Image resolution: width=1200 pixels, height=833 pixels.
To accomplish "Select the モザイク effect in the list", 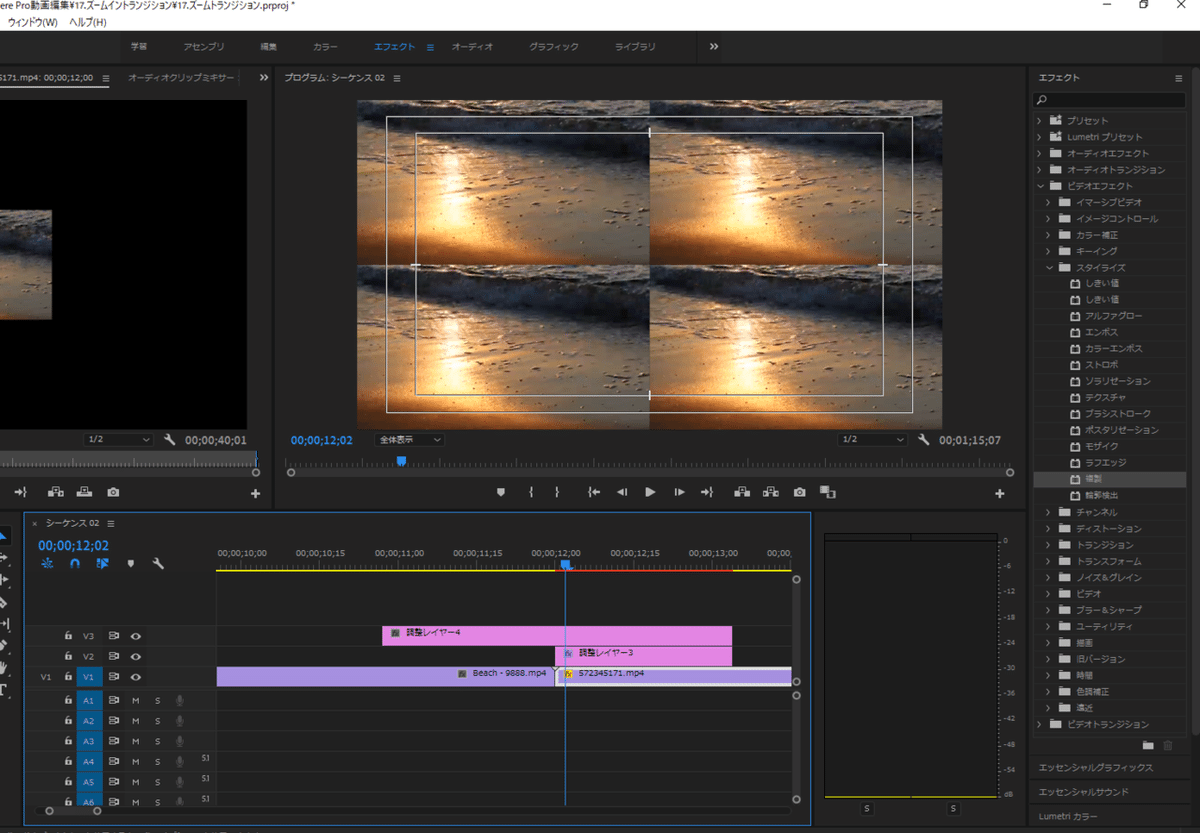I will click(1102, 446).
